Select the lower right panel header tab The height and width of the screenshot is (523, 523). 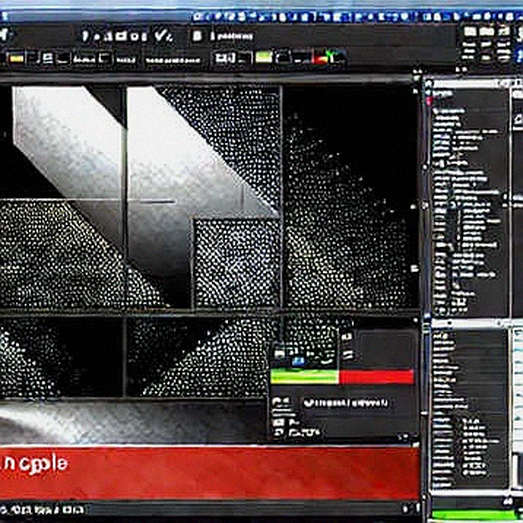(x=467, y=323)
